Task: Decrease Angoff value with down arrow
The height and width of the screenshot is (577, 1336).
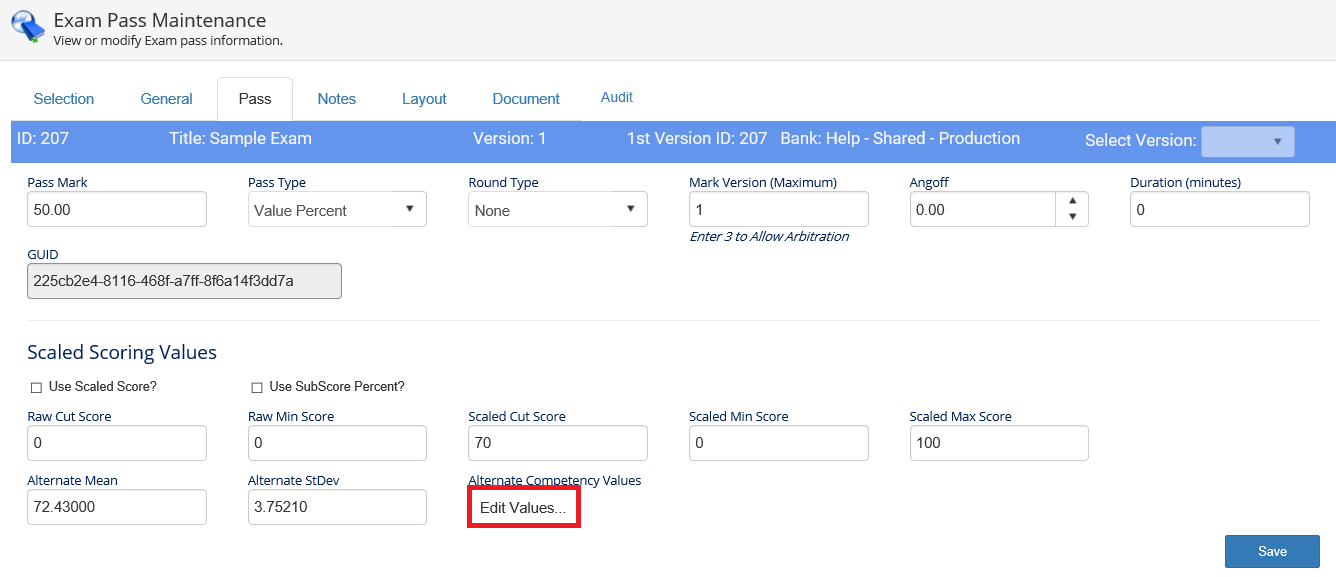Action: [x=1072, y=217]
